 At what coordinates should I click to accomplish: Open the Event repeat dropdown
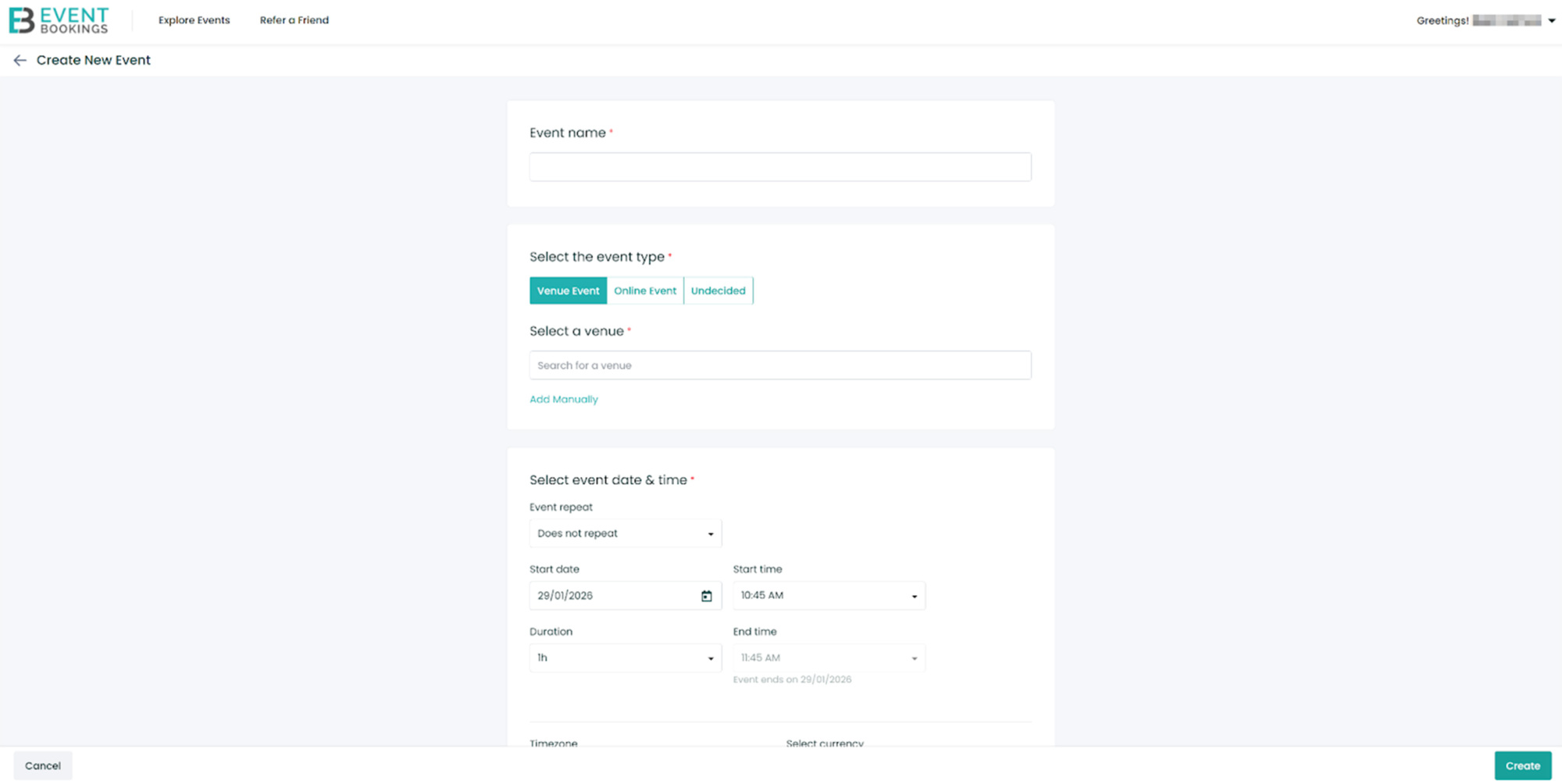coord(625,533)
